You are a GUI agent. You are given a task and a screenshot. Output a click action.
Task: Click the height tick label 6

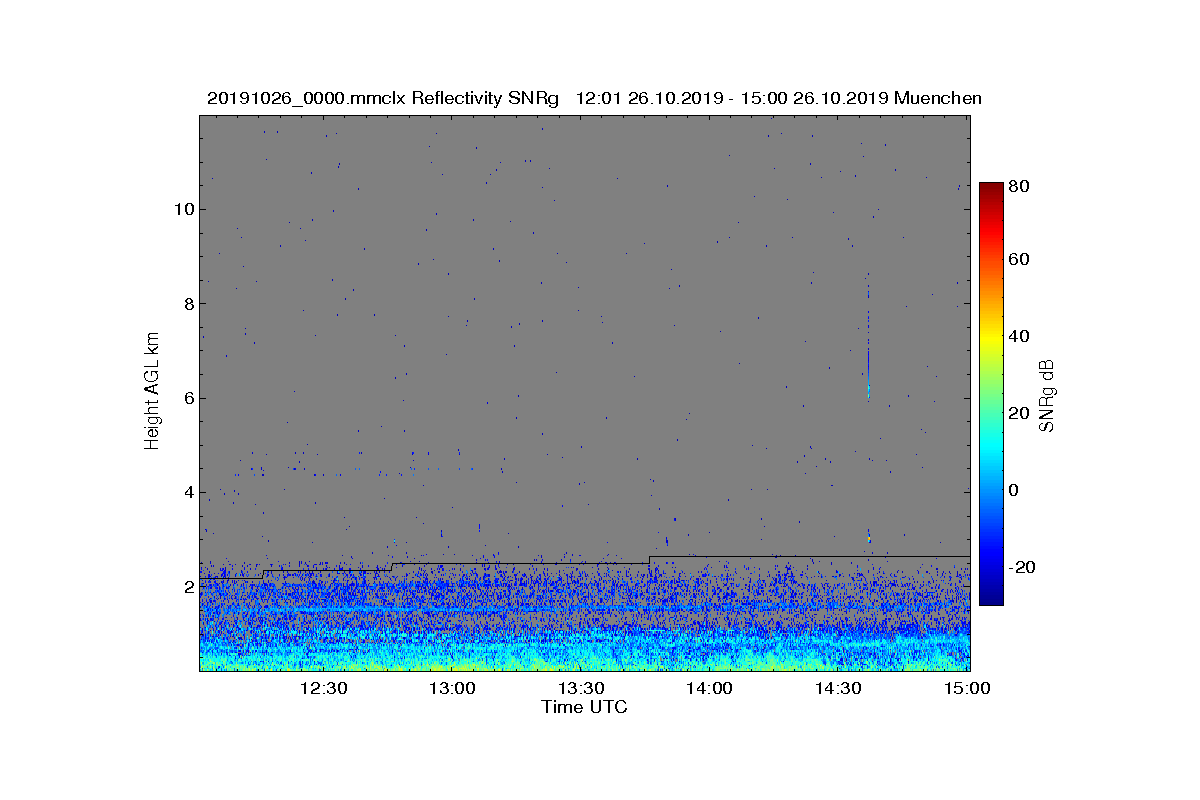pyautogui.click(x=188, y=398)
